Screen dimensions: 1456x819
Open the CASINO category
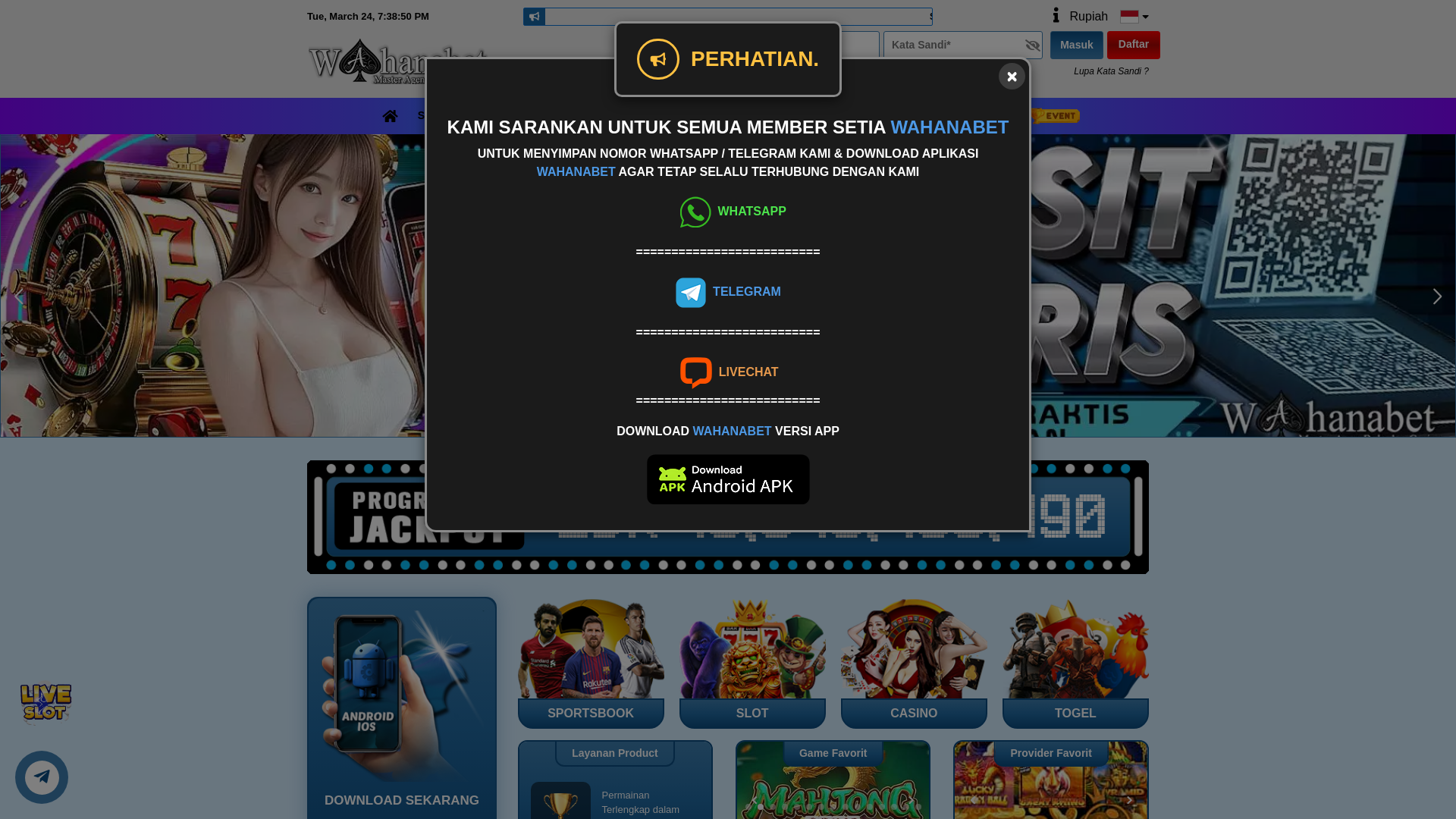pyautogui.click(x=914, y=664)
